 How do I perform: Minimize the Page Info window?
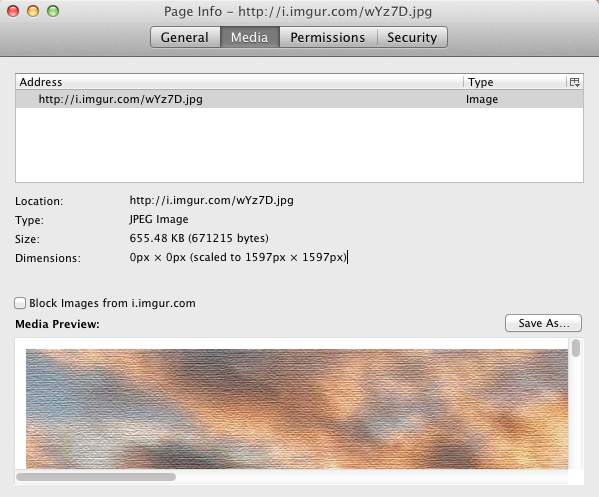33,11
